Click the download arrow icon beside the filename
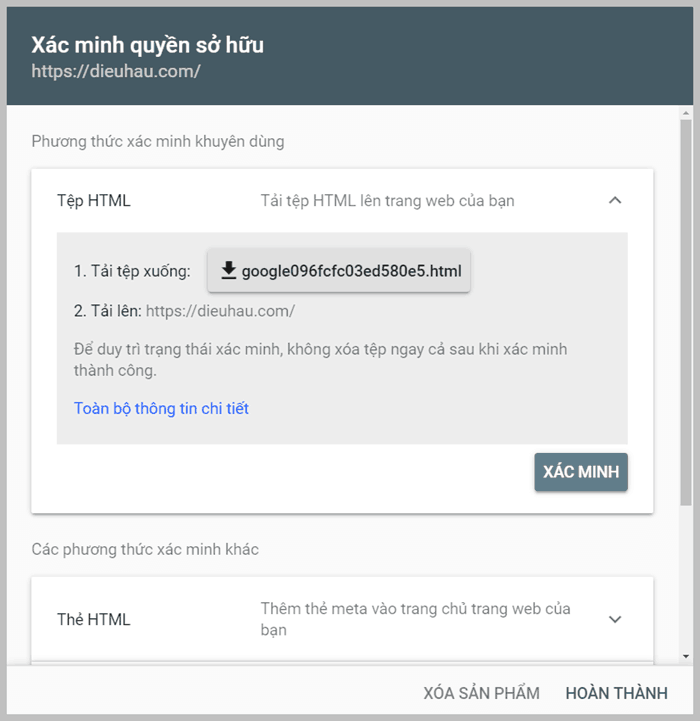This screenshot has height=721, width=700. 229,270
